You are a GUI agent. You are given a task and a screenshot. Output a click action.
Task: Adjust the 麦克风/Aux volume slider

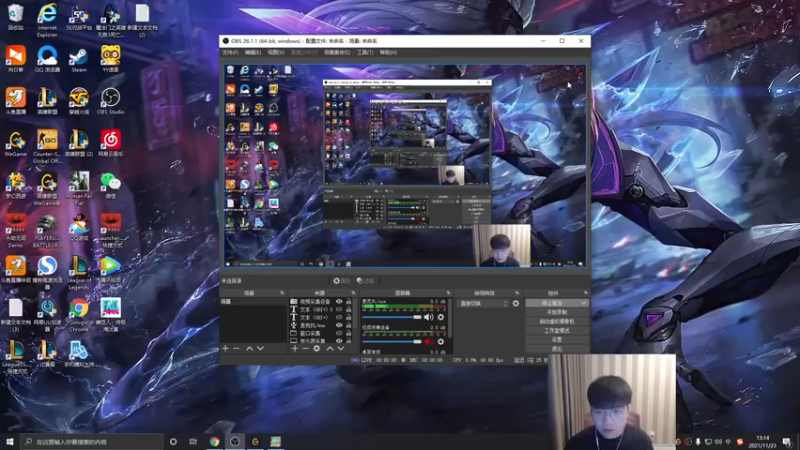coord(392,317)
